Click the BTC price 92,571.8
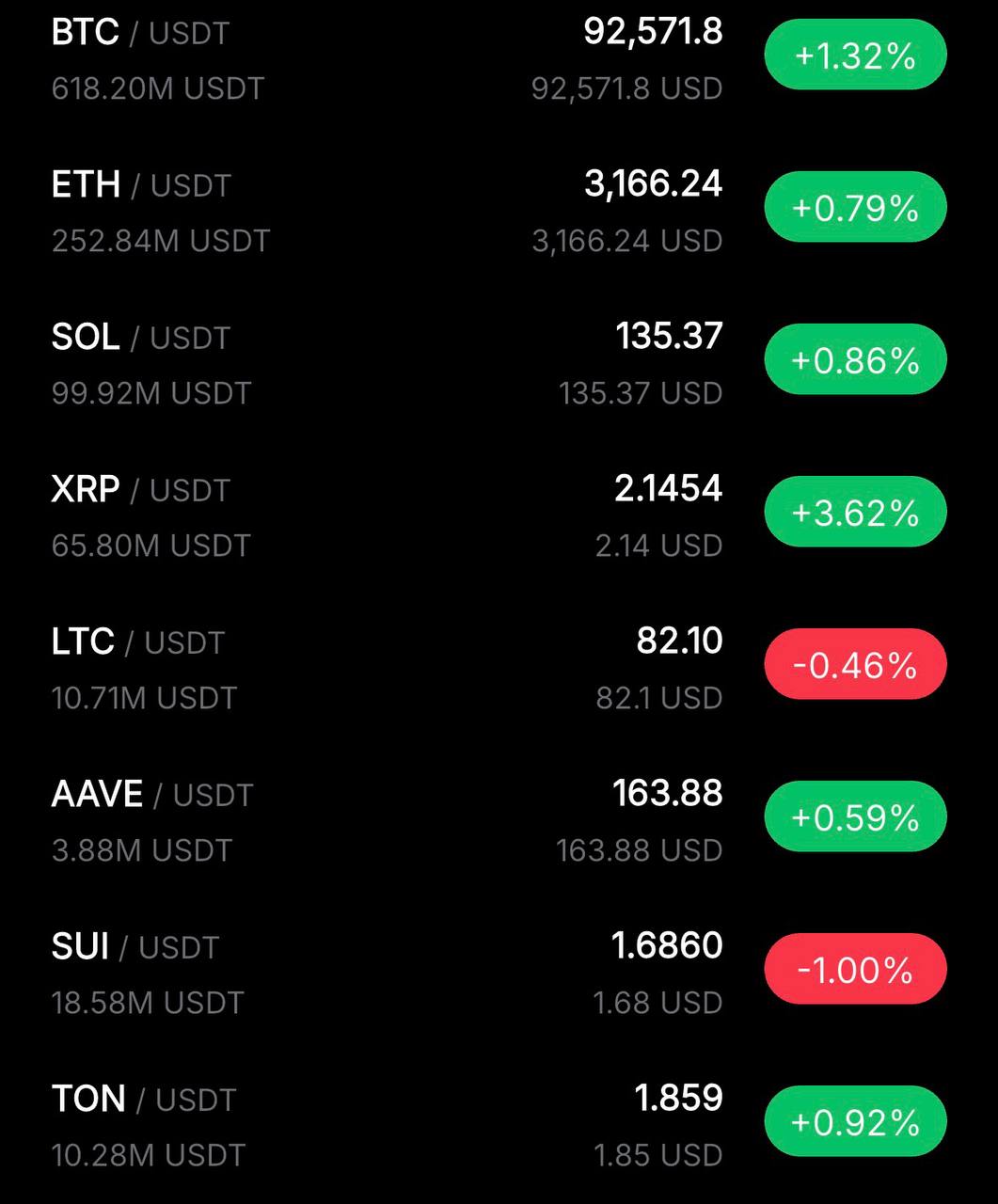The image size is (998, 1204). pyautogui.click(x=653, y=32)
